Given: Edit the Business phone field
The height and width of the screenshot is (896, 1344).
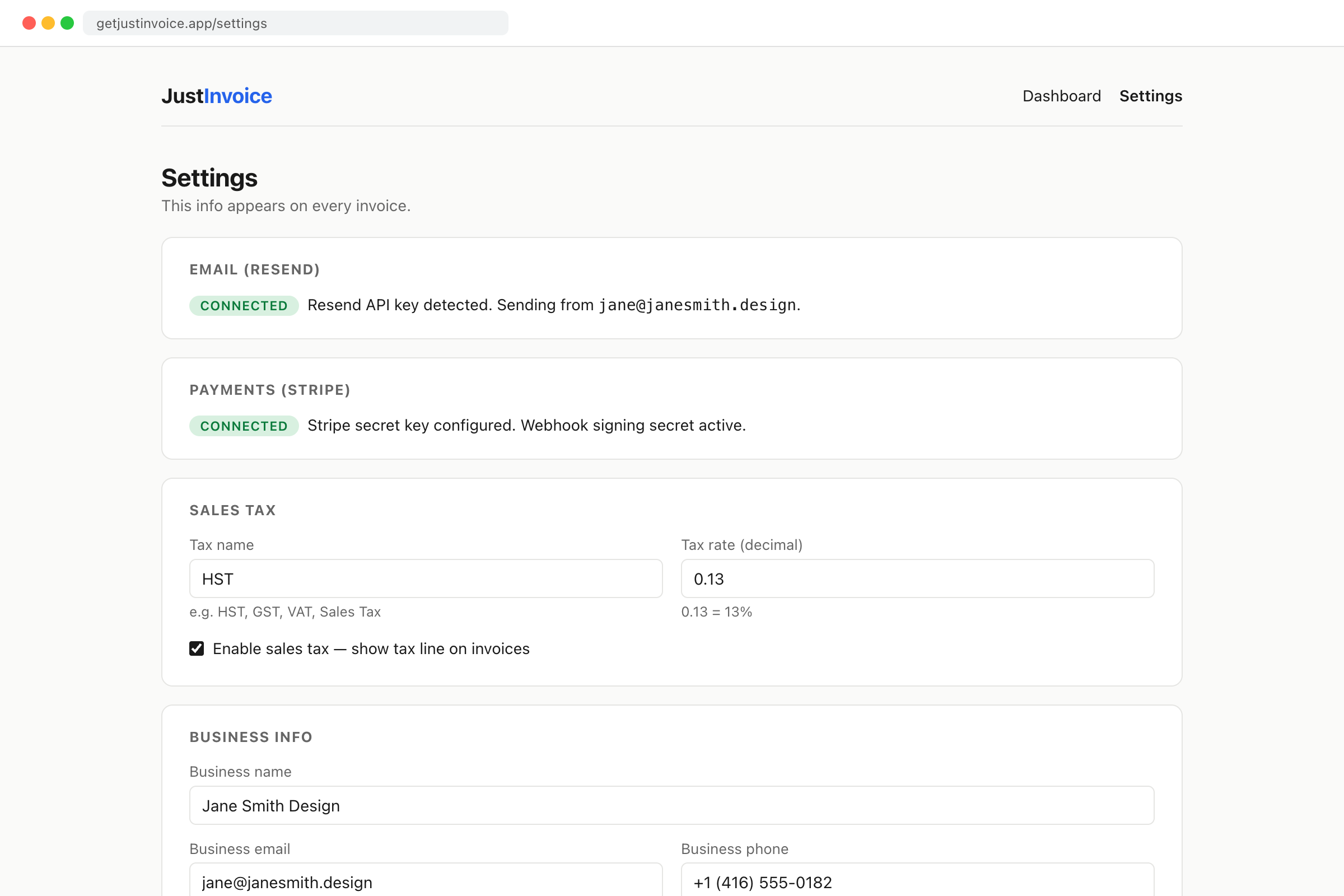Looking at the screenshot, I should pos(917,880).
